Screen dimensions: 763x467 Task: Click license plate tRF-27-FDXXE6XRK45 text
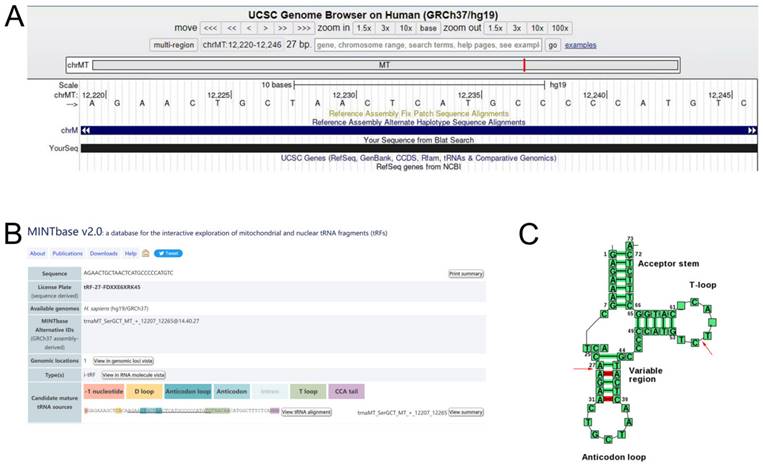(x=112, y=287)
